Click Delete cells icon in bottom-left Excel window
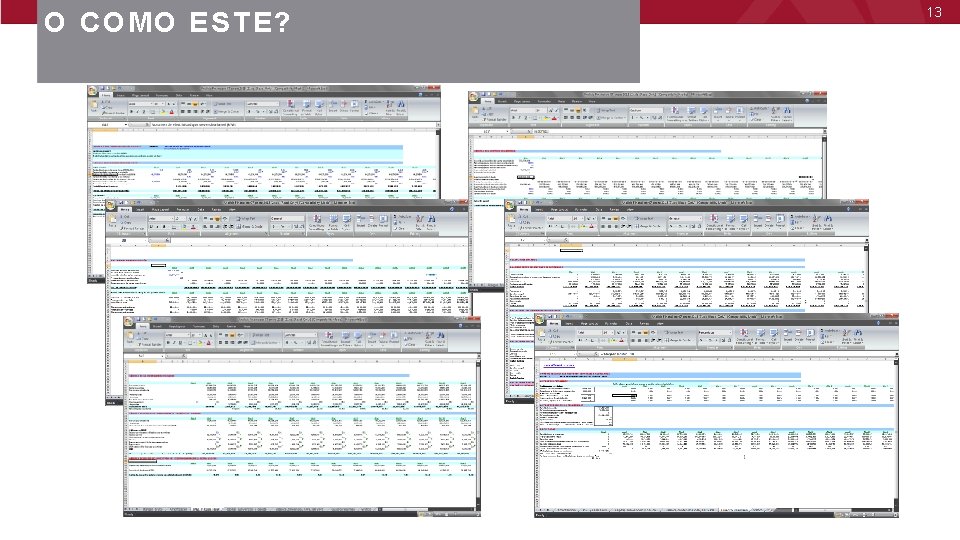 383,338
